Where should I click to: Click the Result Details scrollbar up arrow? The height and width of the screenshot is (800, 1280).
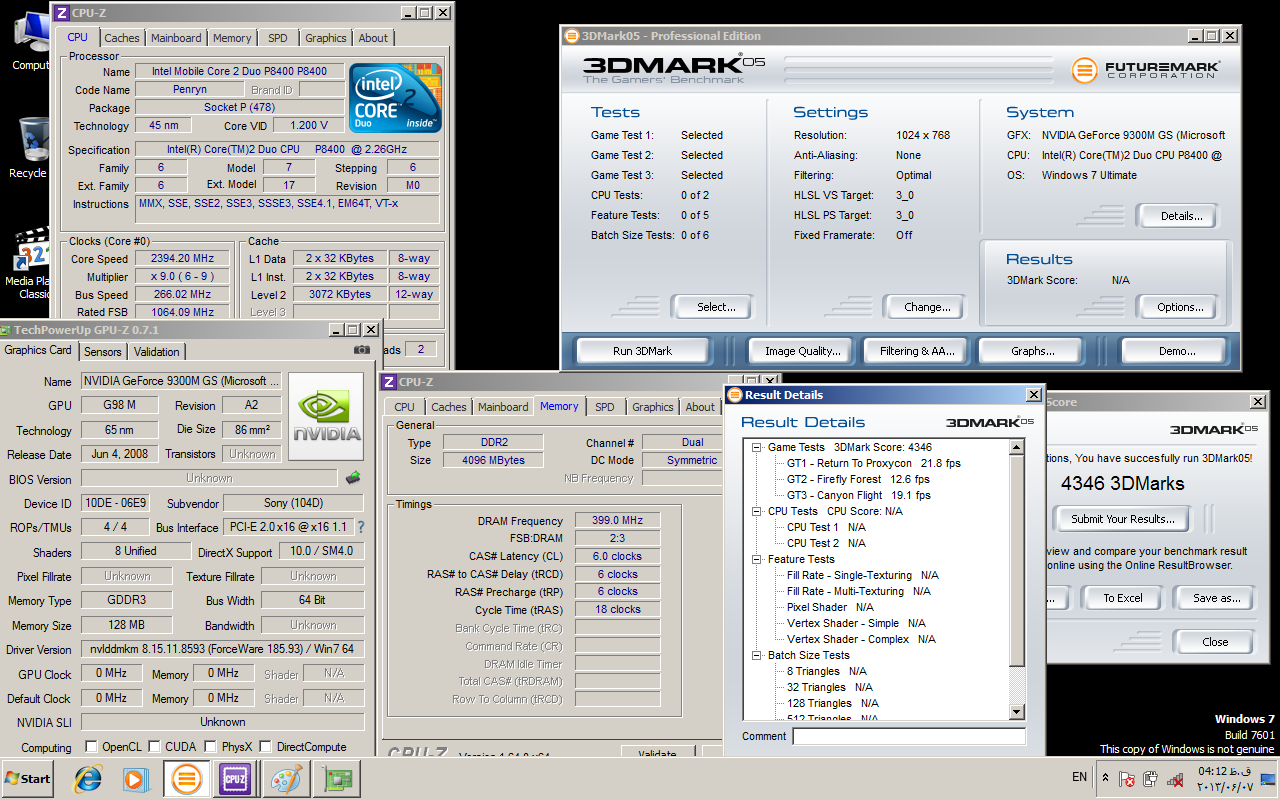point(1017,448)
